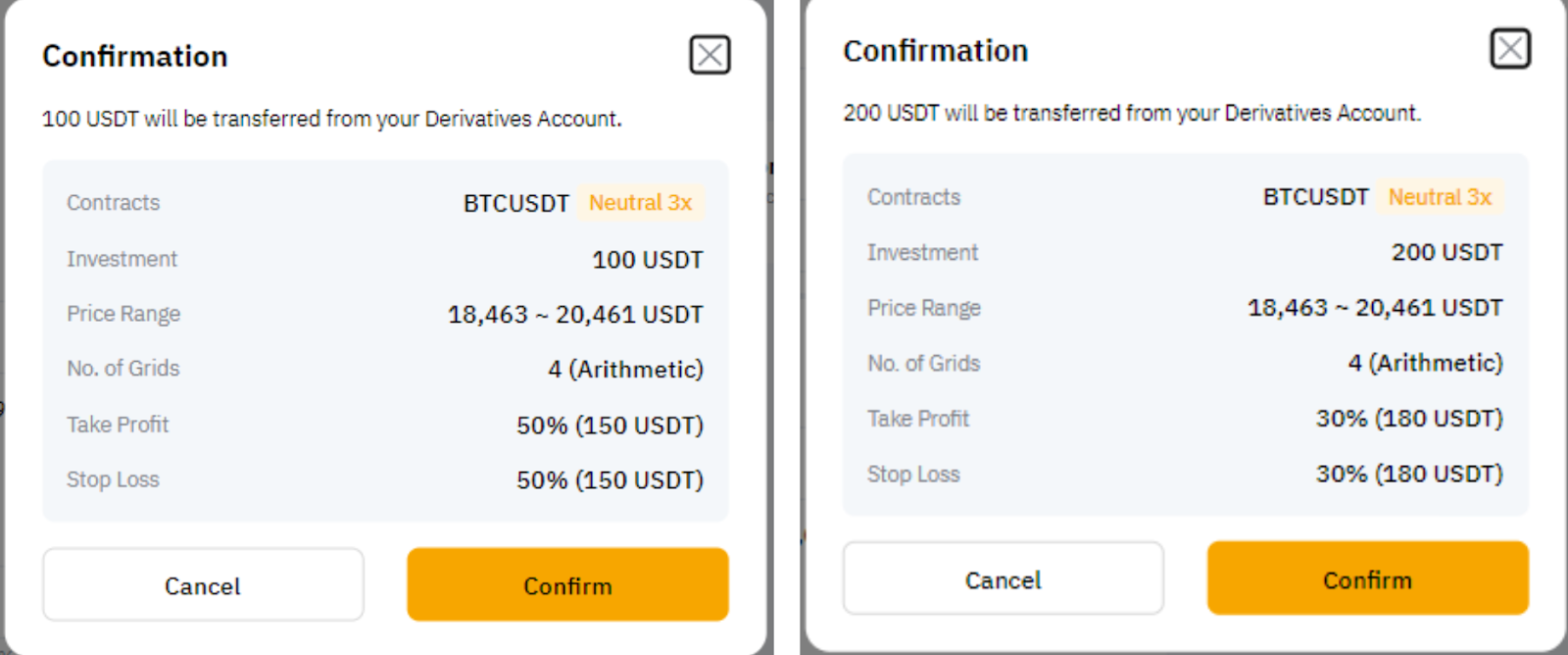Click the 100 USDT Investment amount
1568x655 pixels.
[647, 260]
